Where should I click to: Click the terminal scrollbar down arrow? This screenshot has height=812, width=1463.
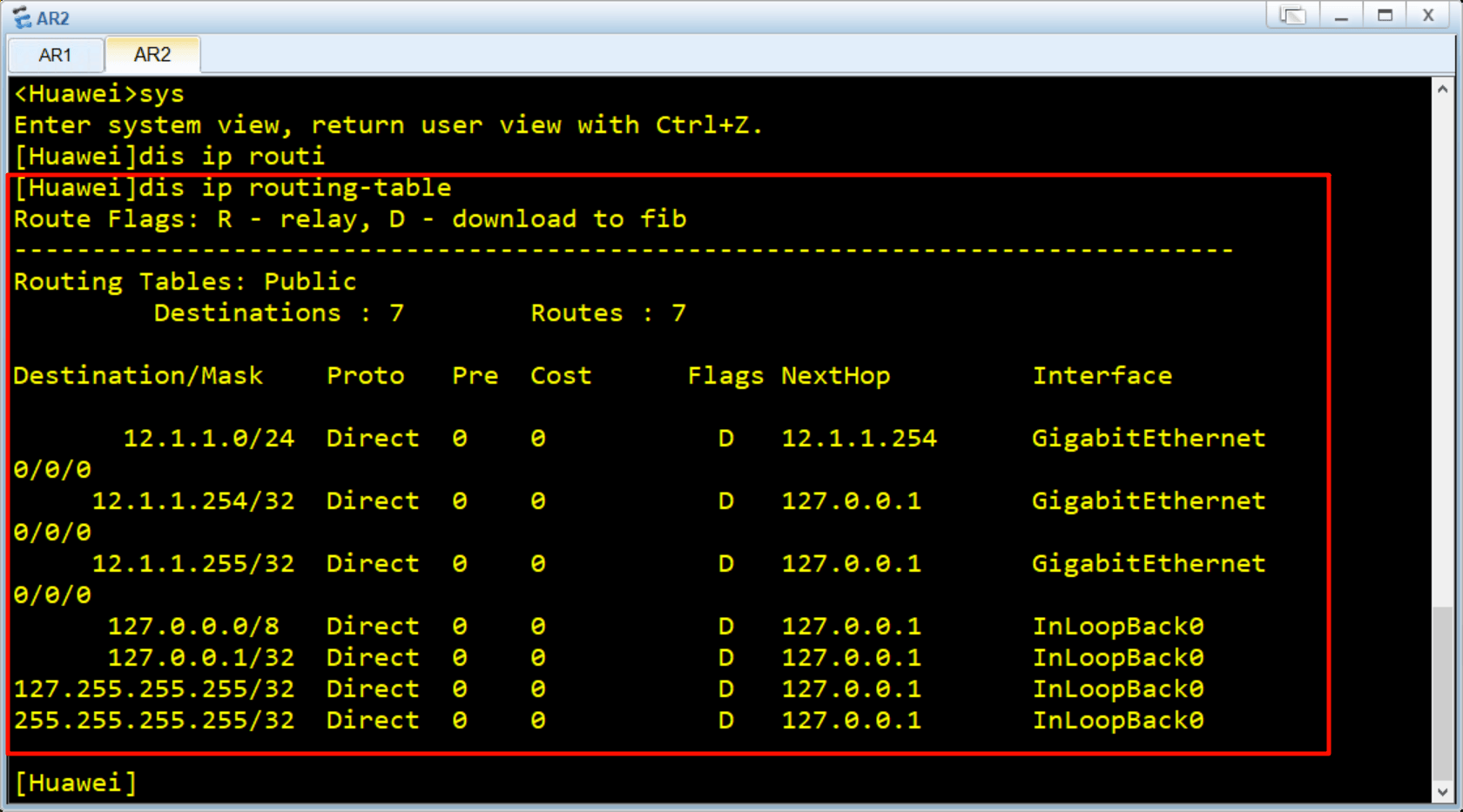coord(1443,792)
